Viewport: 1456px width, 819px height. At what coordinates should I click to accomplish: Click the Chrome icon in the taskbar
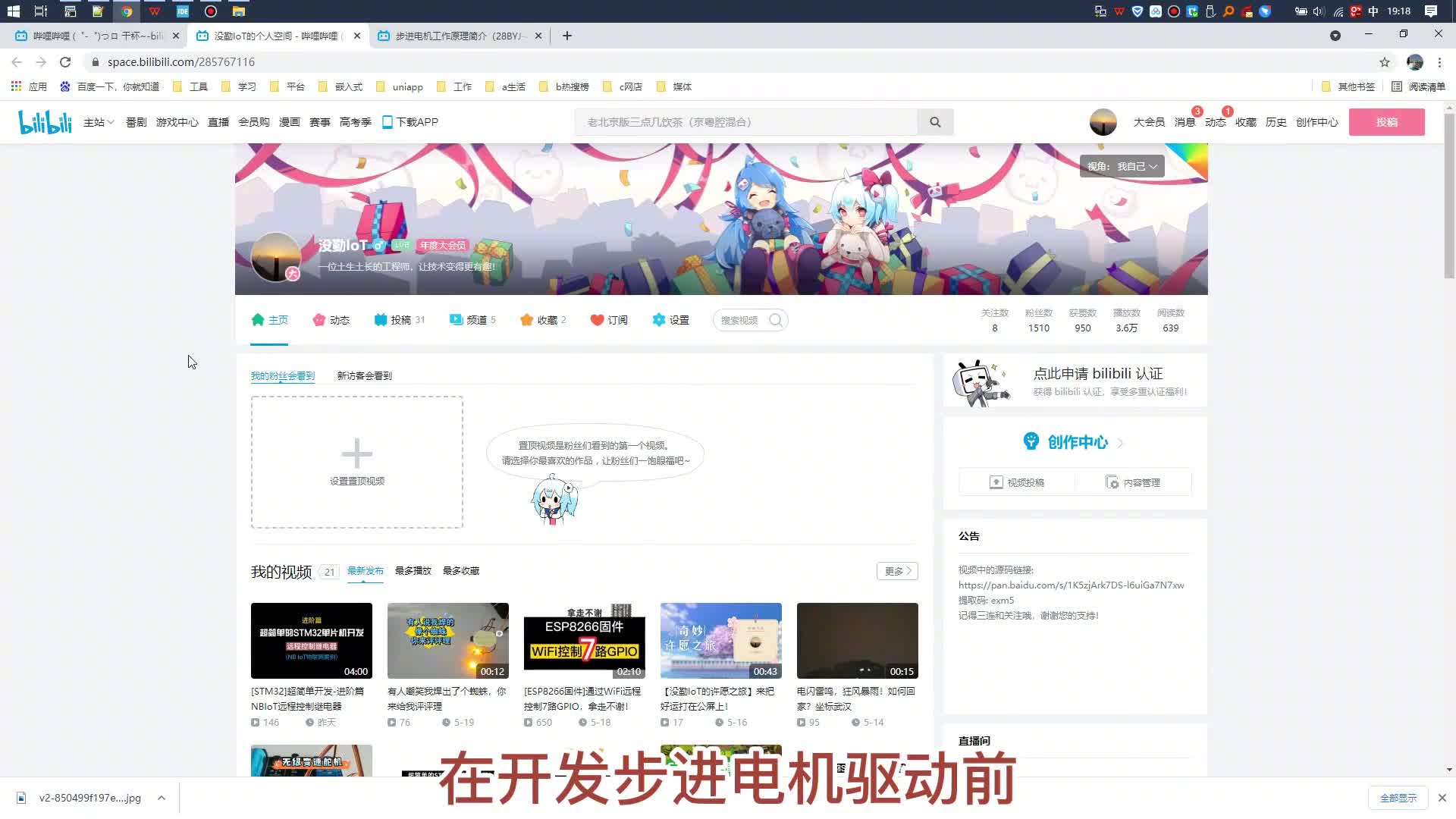point(127,11)
